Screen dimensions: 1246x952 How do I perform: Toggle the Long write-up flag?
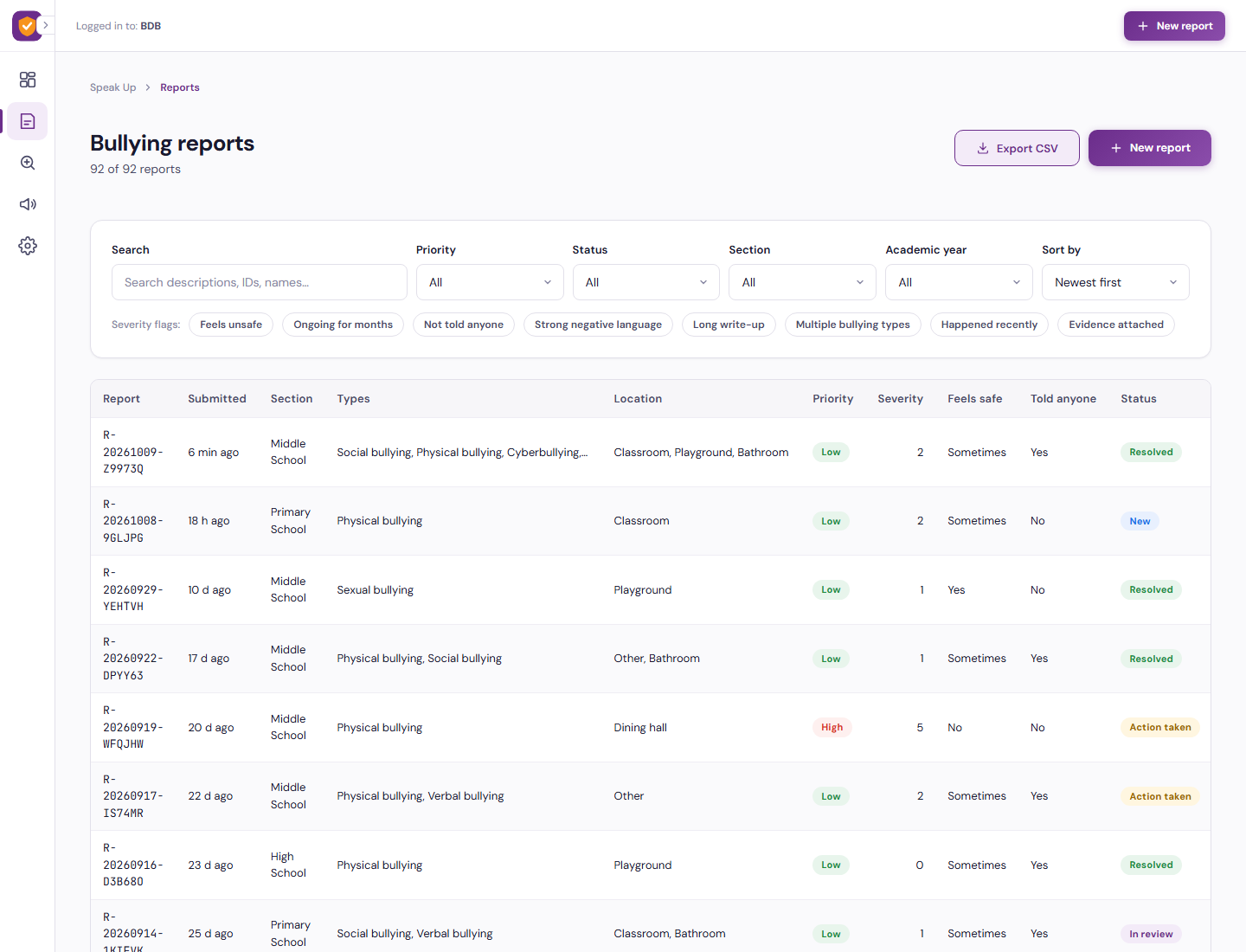tap(729, 325)
